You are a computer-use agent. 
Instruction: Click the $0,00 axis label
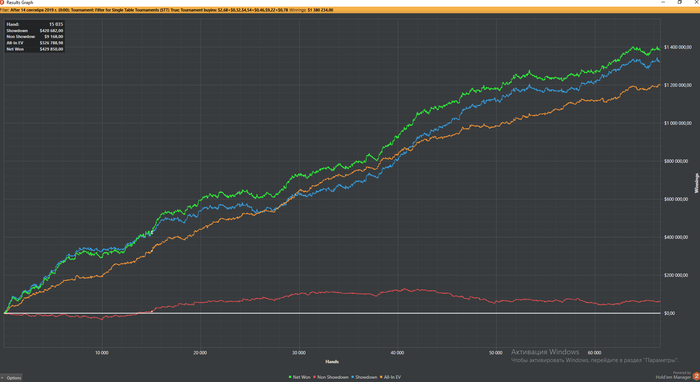669,313
